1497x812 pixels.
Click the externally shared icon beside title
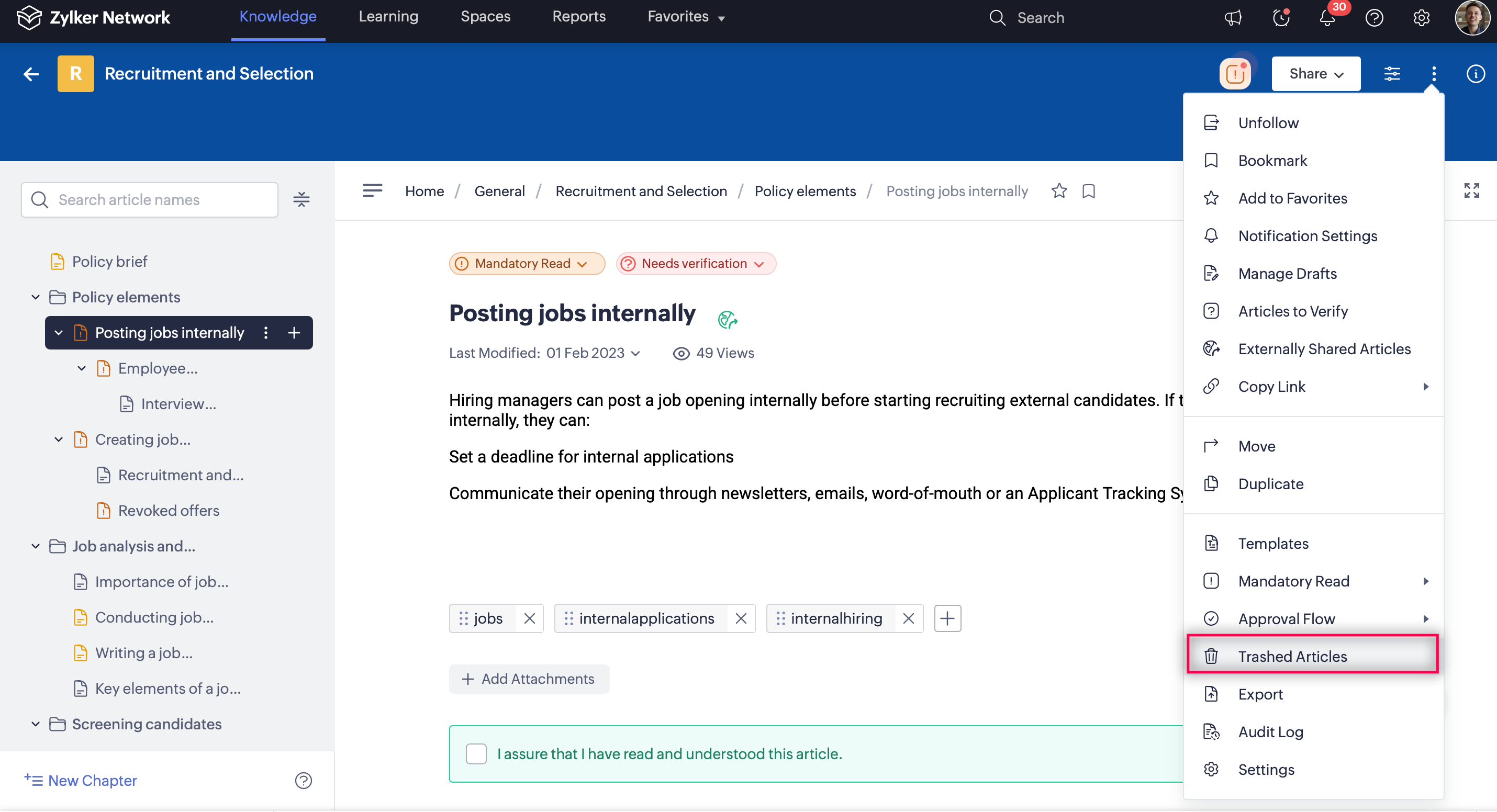click(727, 319)
